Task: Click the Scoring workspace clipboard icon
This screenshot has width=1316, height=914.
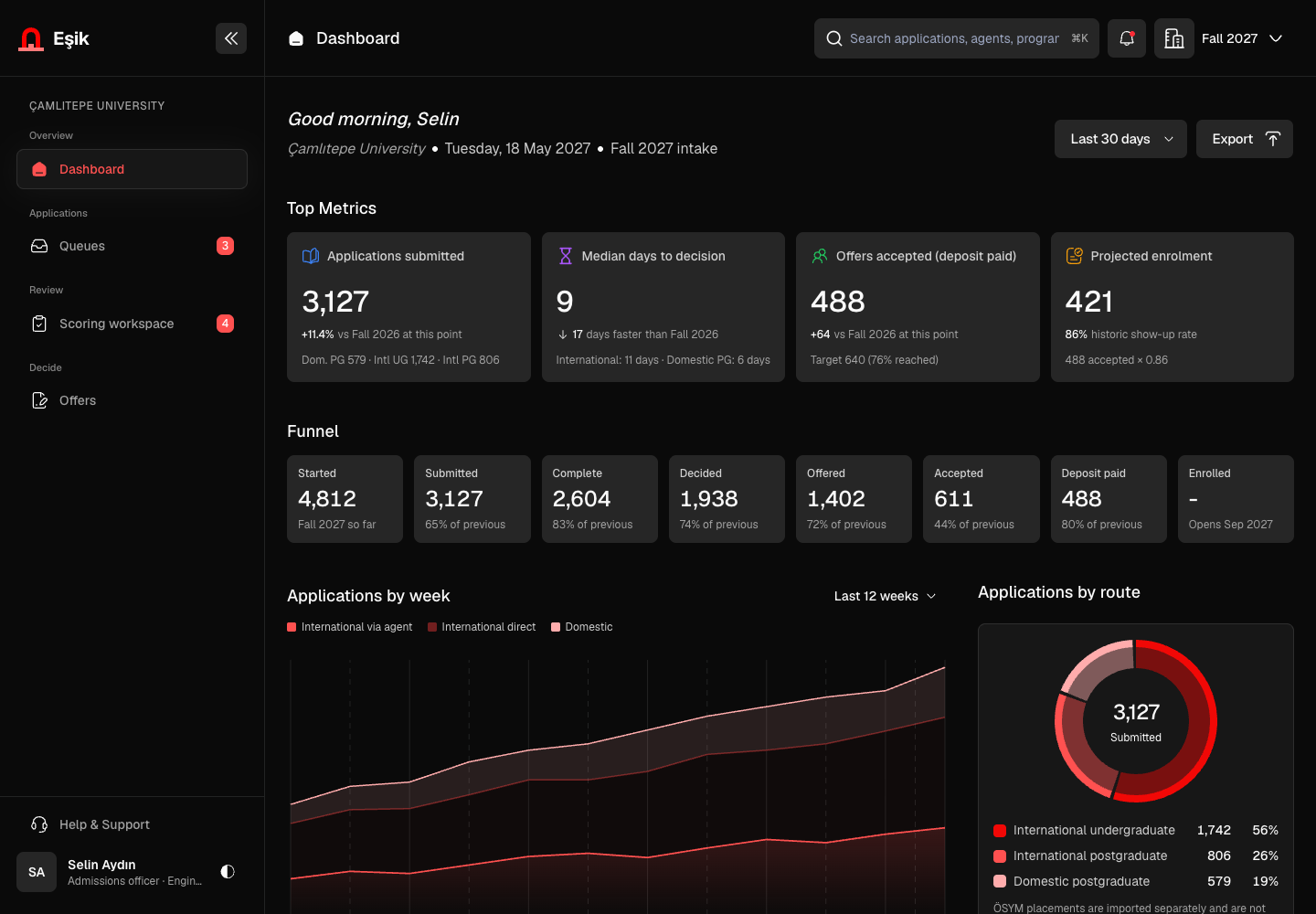Action: tap(39, 324)
